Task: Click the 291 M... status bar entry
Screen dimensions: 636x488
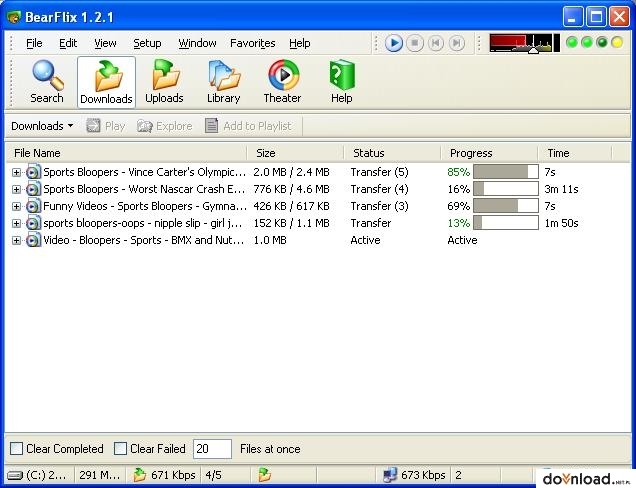Action: point(99,475)
